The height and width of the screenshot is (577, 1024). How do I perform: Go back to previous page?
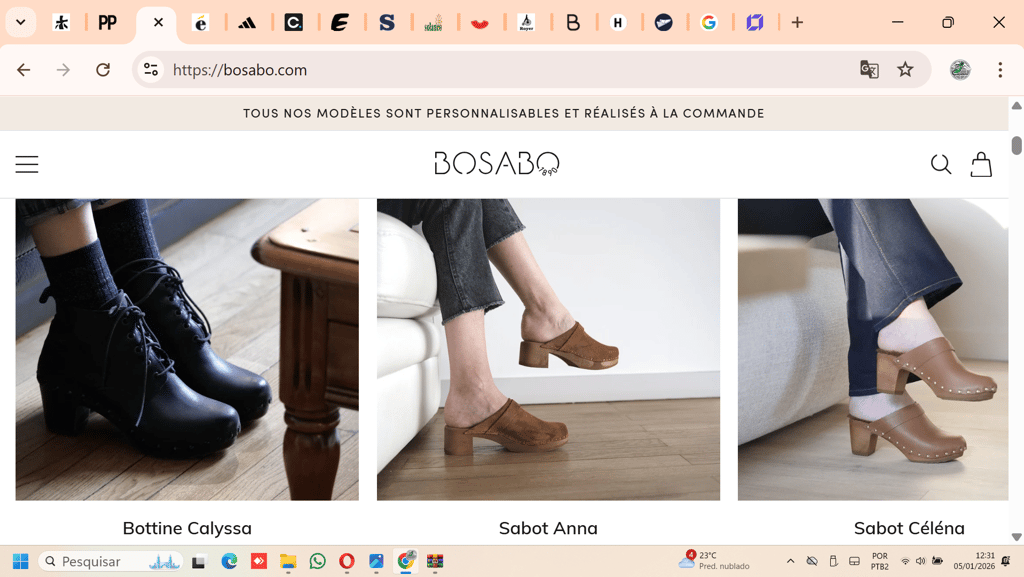(x=24, y=70)
